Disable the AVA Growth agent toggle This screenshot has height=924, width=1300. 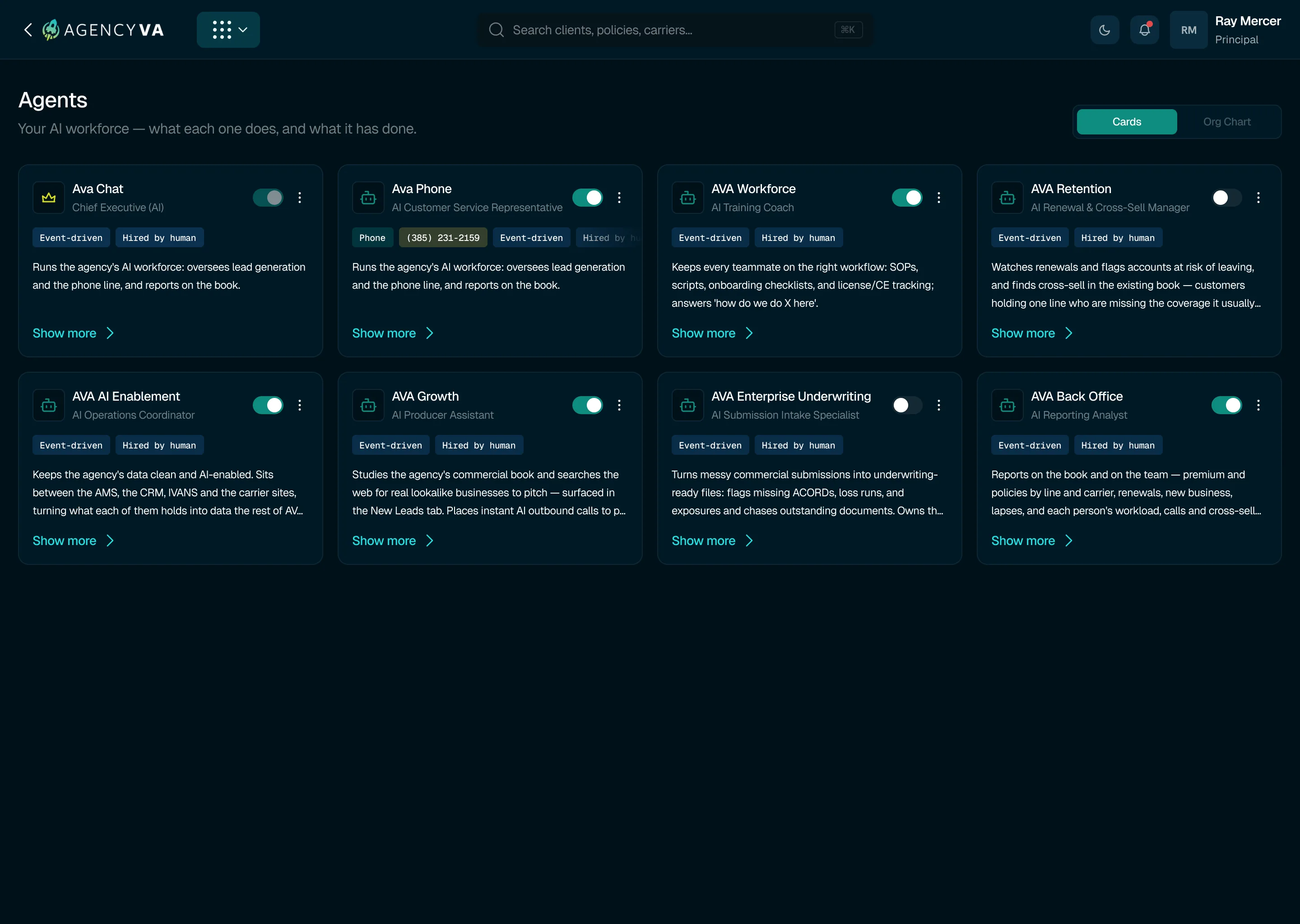pyautogui.click(x=587, y=405)
